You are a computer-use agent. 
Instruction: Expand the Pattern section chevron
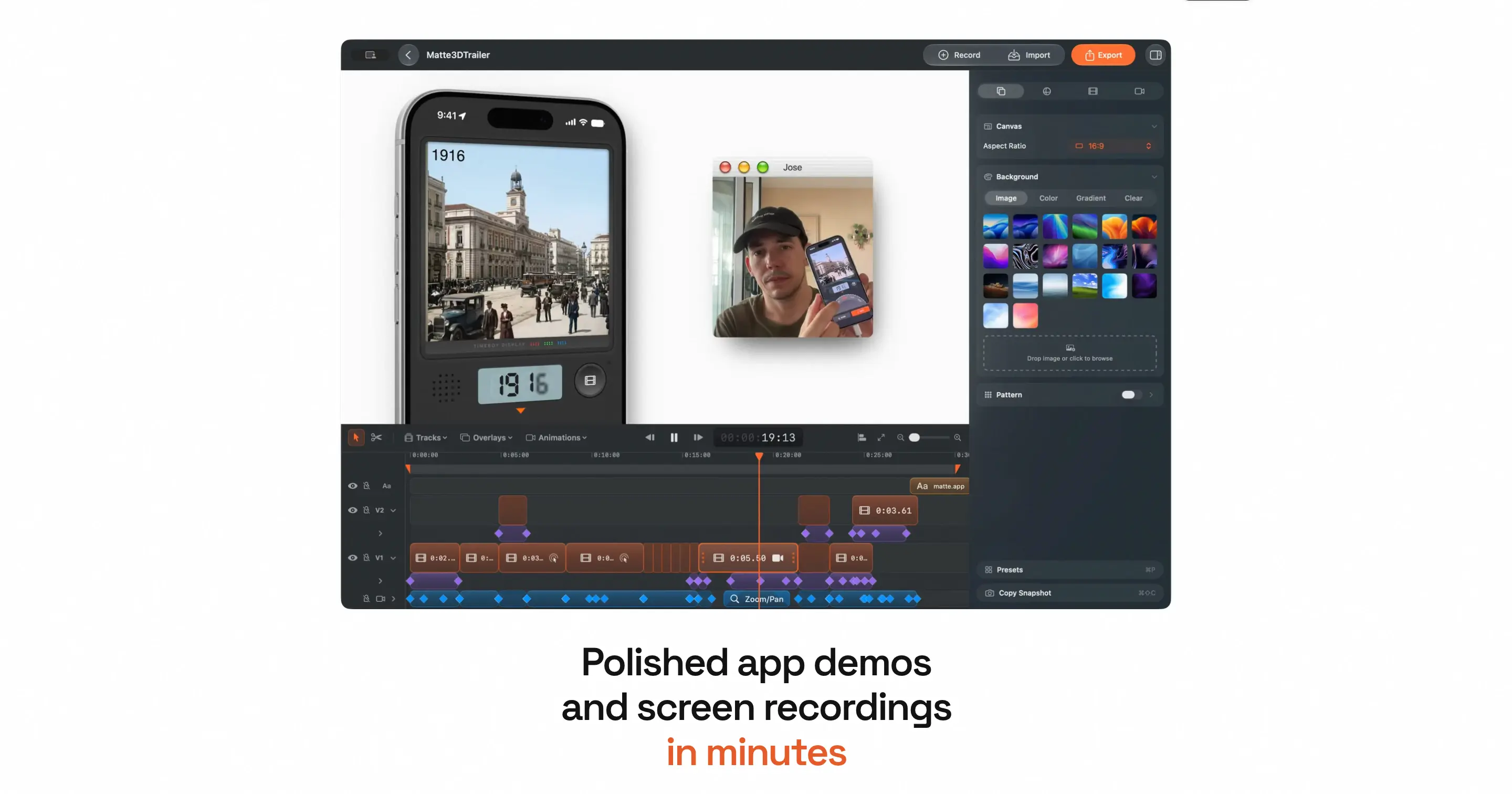pos(1151,395)
